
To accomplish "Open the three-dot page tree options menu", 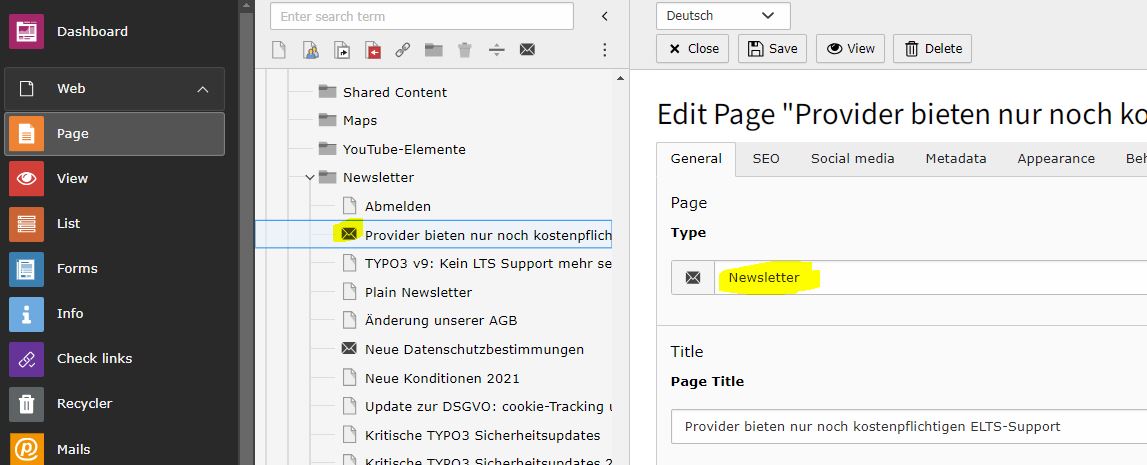I will 604,49.
